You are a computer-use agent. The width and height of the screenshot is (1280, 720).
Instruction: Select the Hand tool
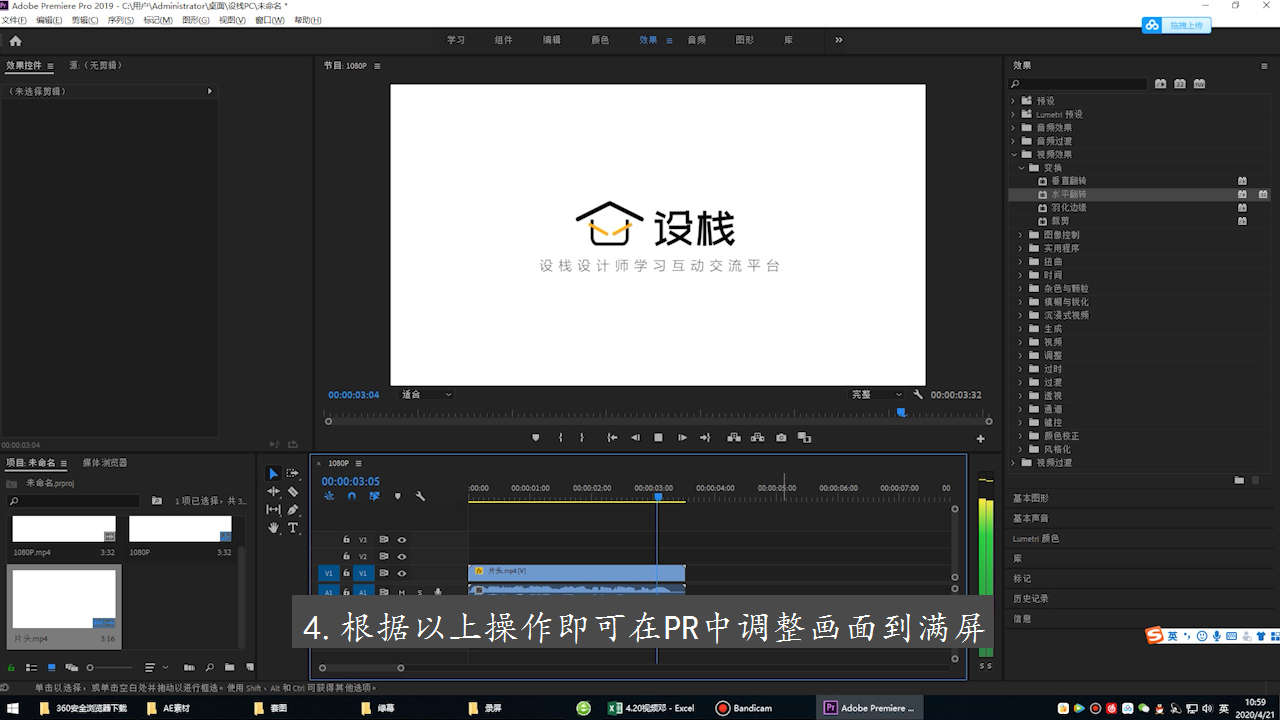click(273, 528)
